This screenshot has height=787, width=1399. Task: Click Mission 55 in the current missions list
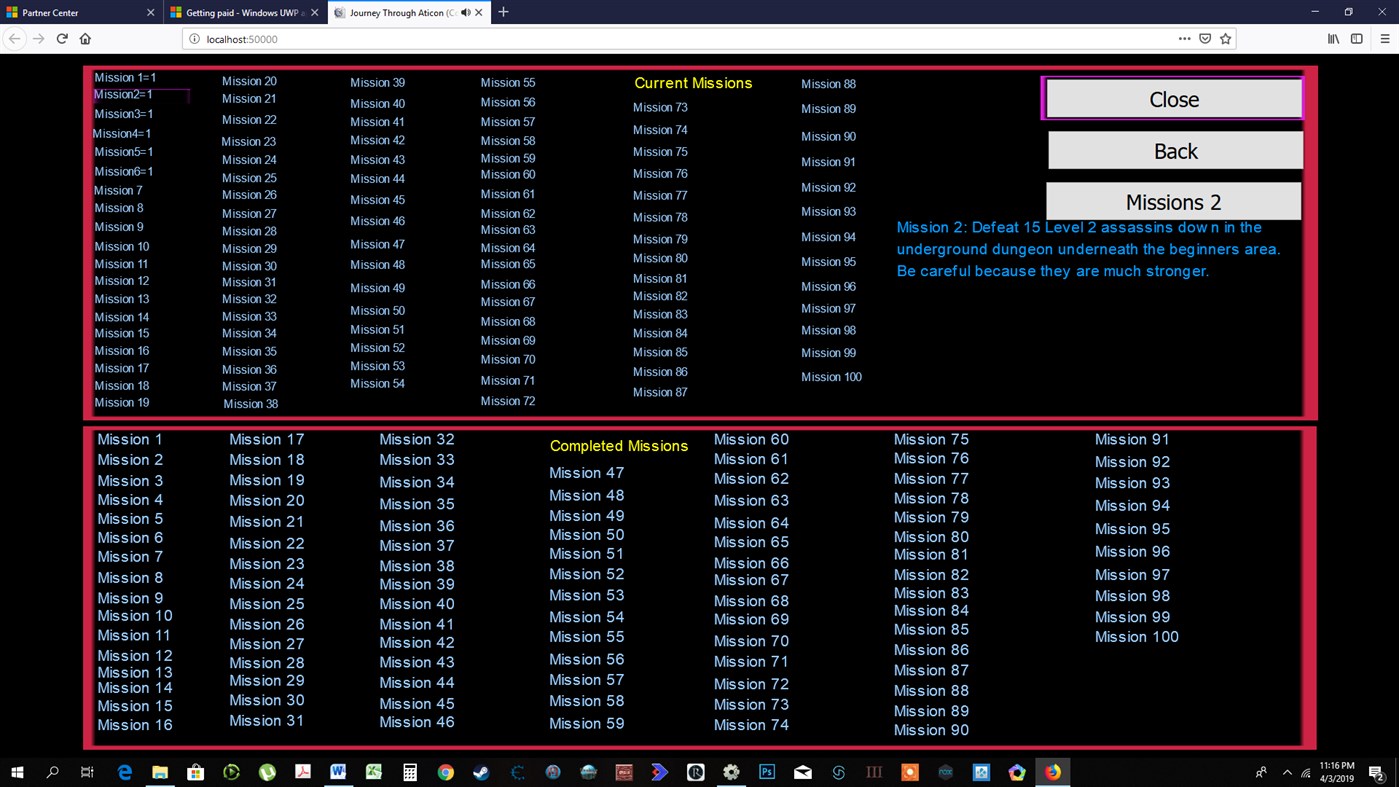coord(508,83)
